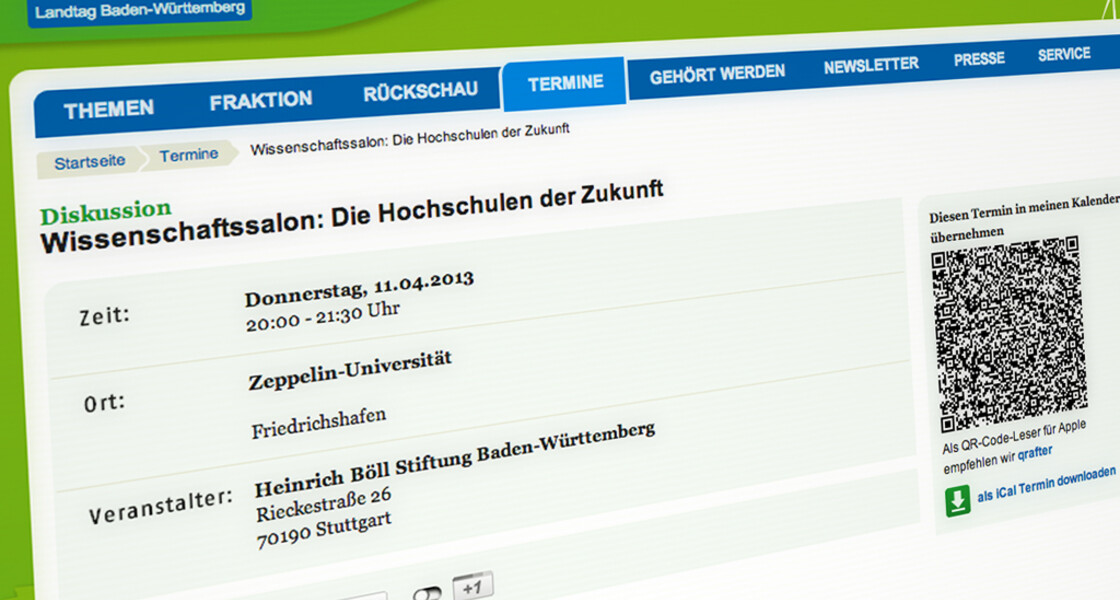Open the FRAKTION navigation tab
Image resolution: width=1120 pixels, height=600 pixels.
[261, 101]
